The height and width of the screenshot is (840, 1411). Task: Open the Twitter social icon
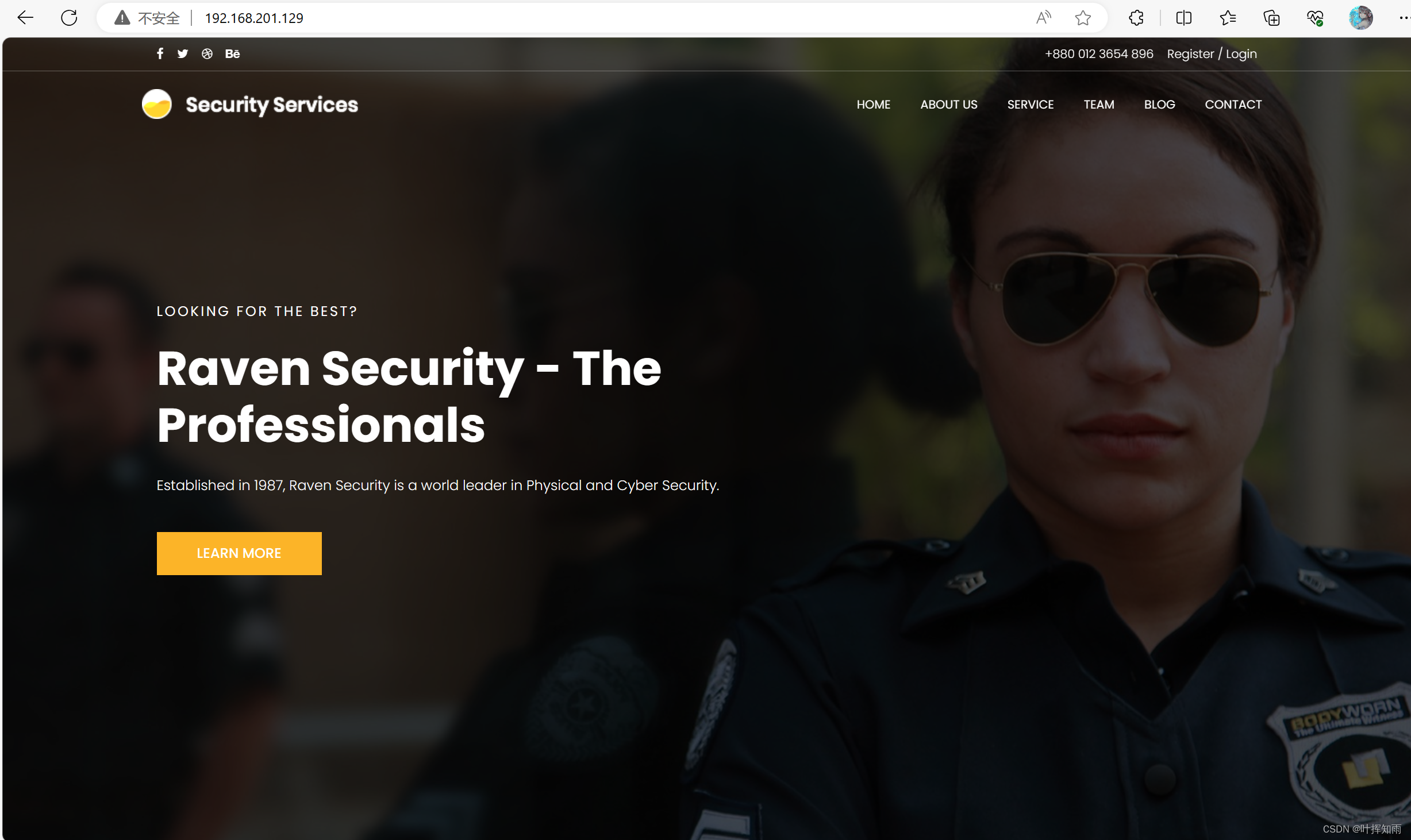pos(183,53)
